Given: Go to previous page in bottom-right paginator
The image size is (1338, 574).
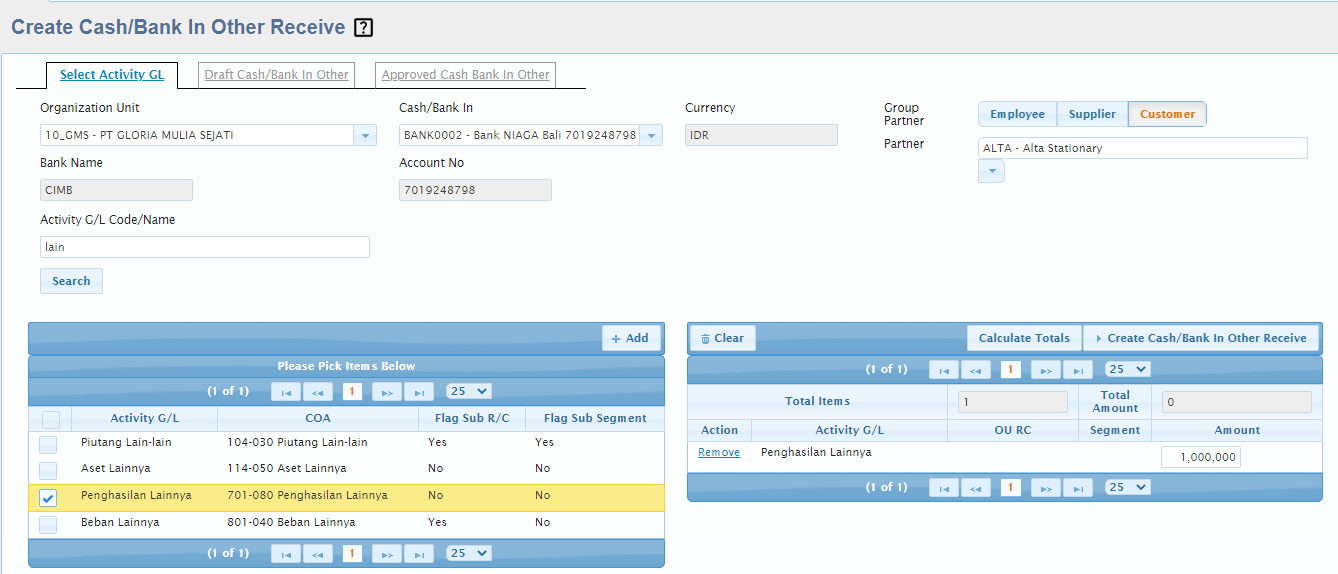Looking at the screenshot, I should (976, 487).
